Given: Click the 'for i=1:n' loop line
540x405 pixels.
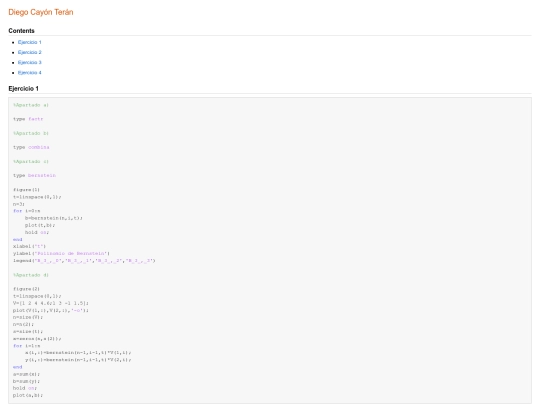Looking at the screenshot, I should coord(27,346).
